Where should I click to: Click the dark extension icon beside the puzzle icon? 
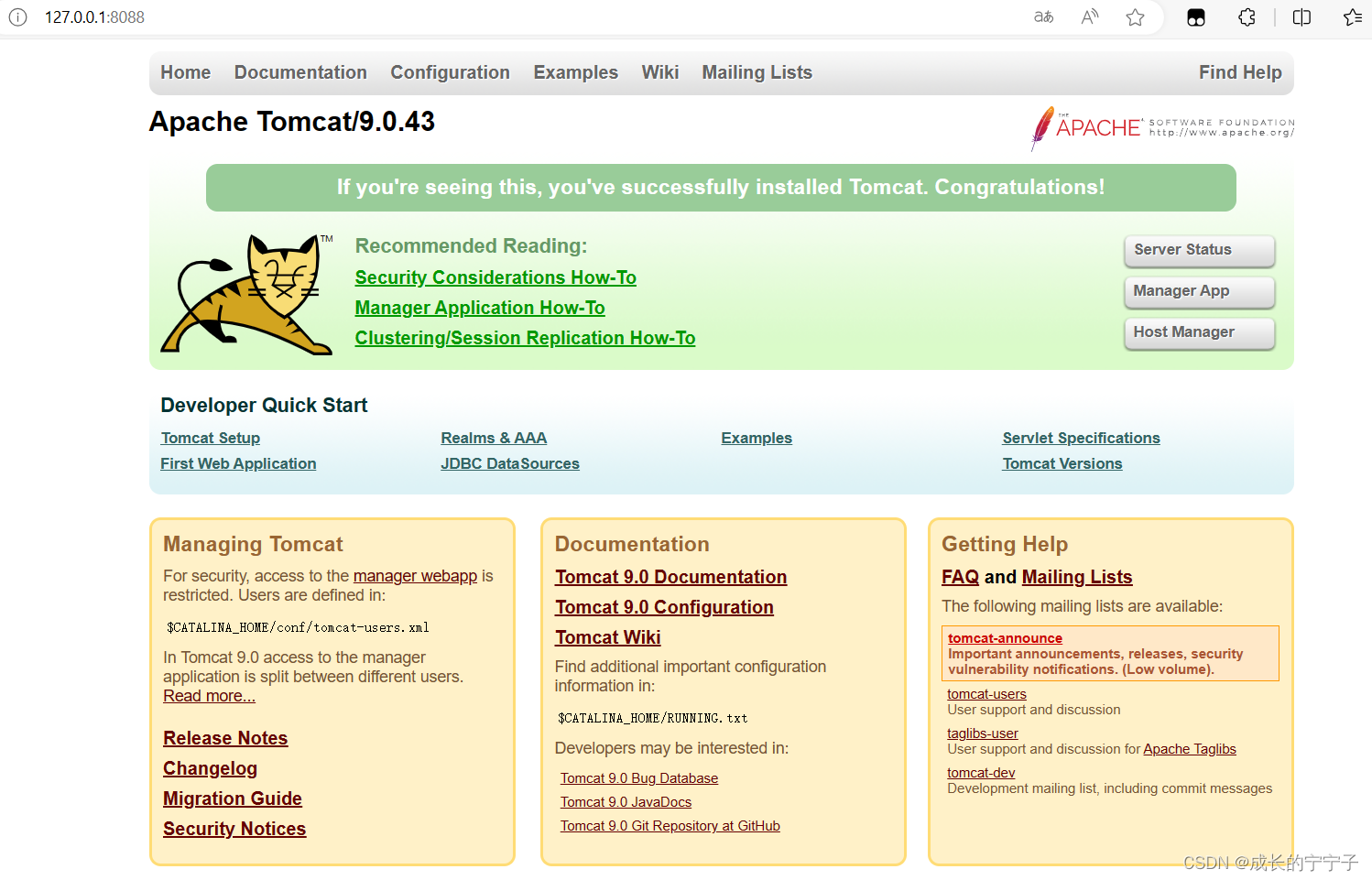click(1196, 17)
